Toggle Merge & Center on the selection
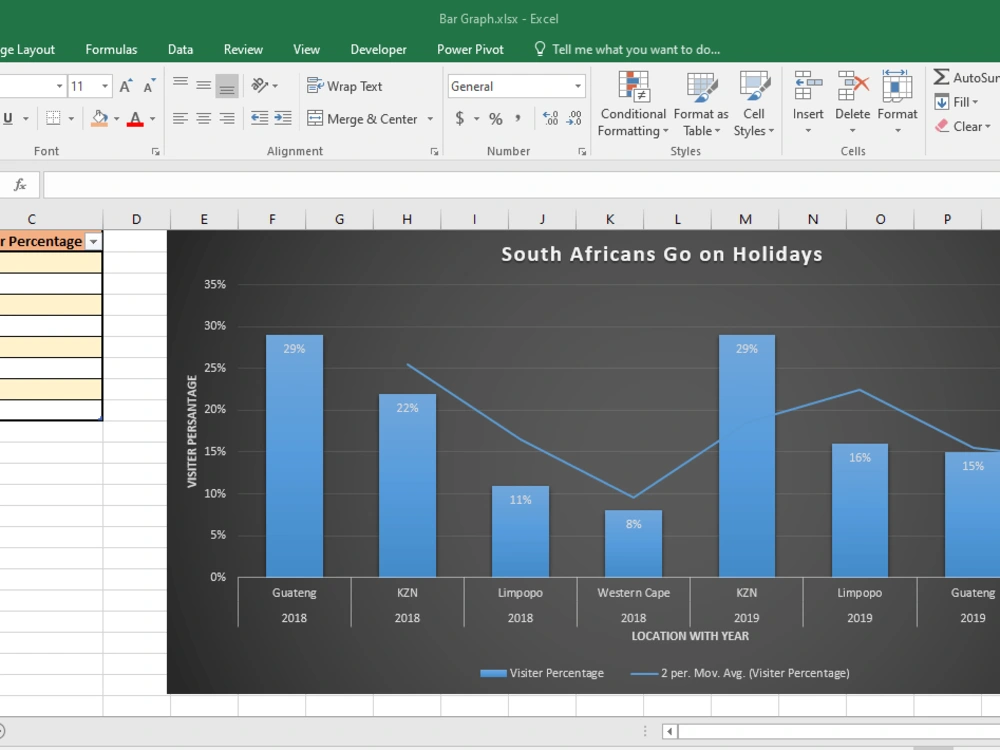This screenshot has width=1000, height=750. (363, 118)
